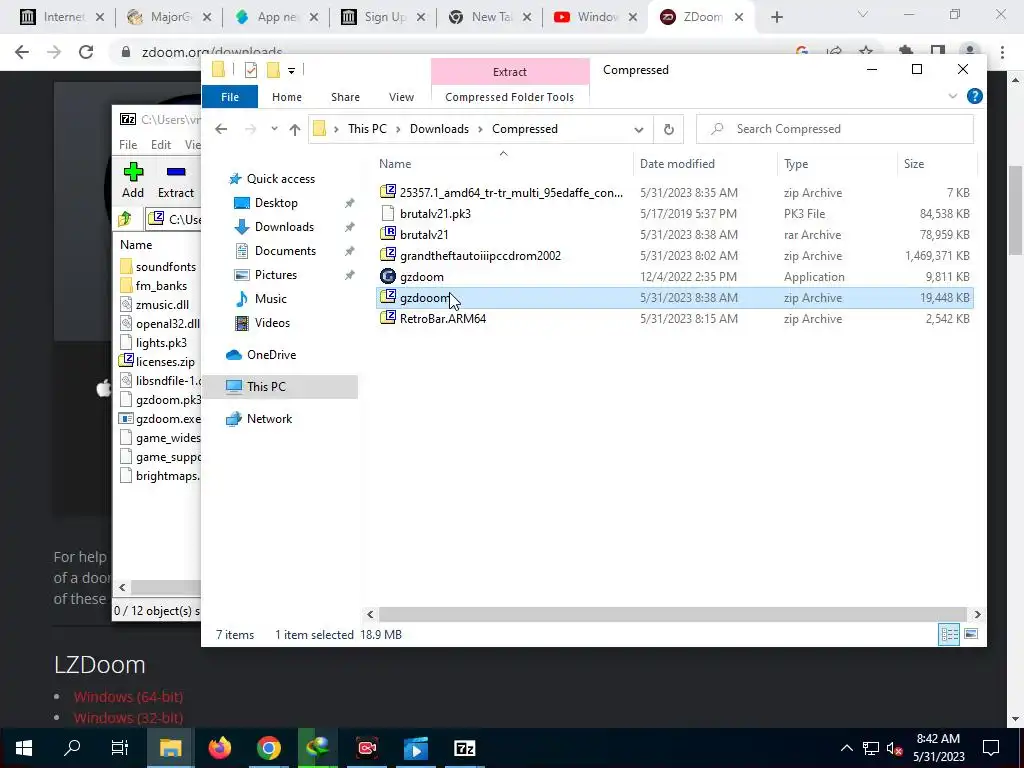Click volume icon in system tray

(x=894, y=748)
